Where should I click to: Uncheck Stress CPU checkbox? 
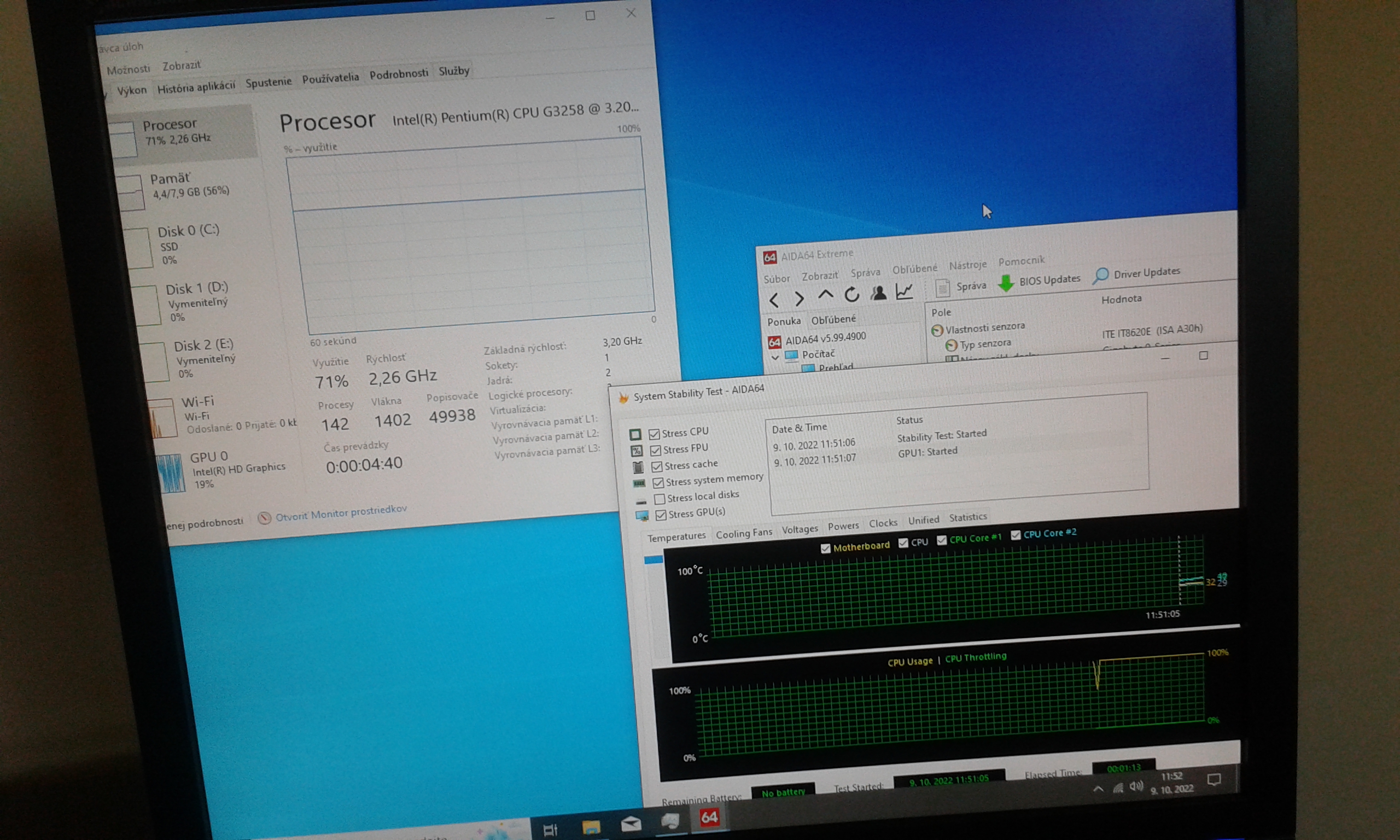click(x=654, y=434)
